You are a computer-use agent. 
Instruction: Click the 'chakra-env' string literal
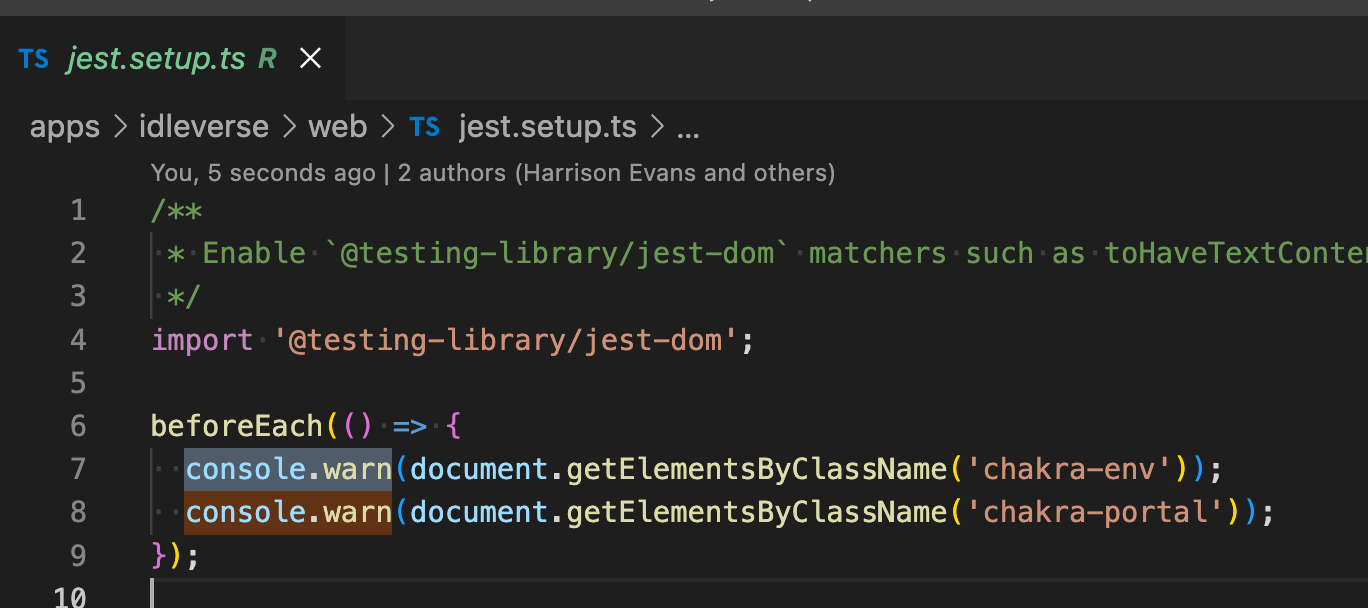[x=1070, y=468]
